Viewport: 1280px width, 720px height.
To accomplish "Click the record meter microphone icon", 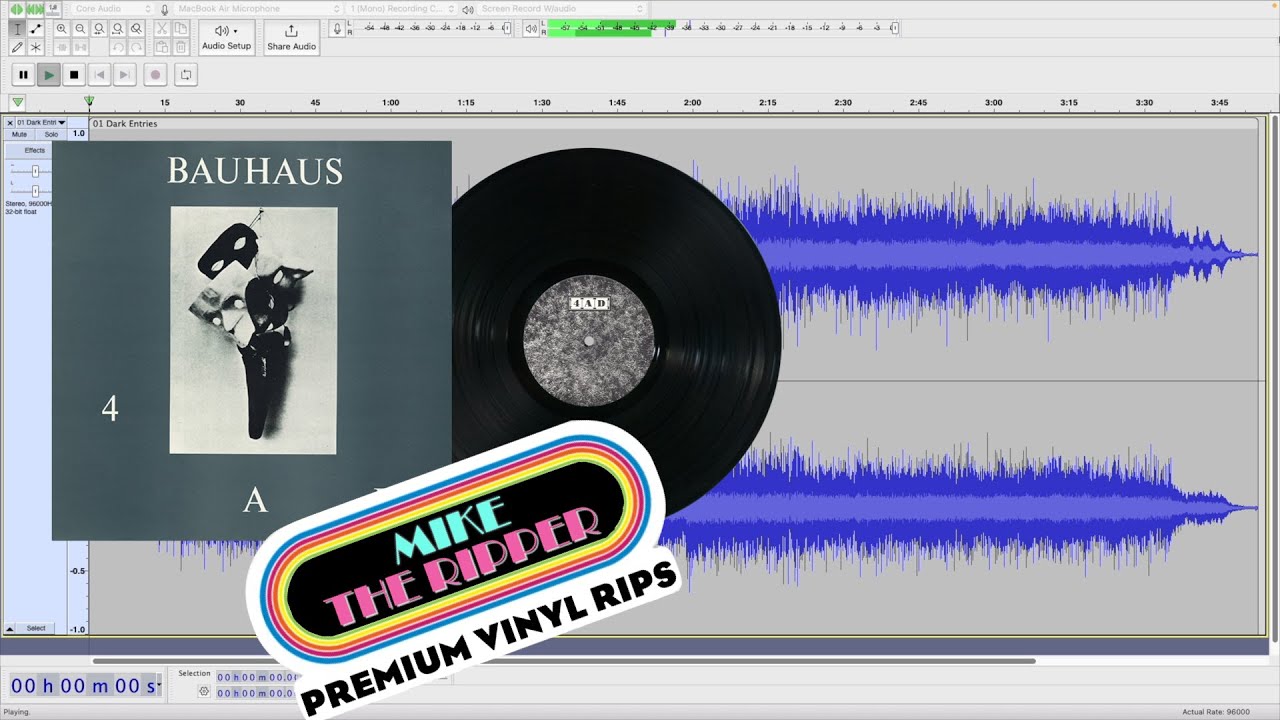I will [337, 28].
